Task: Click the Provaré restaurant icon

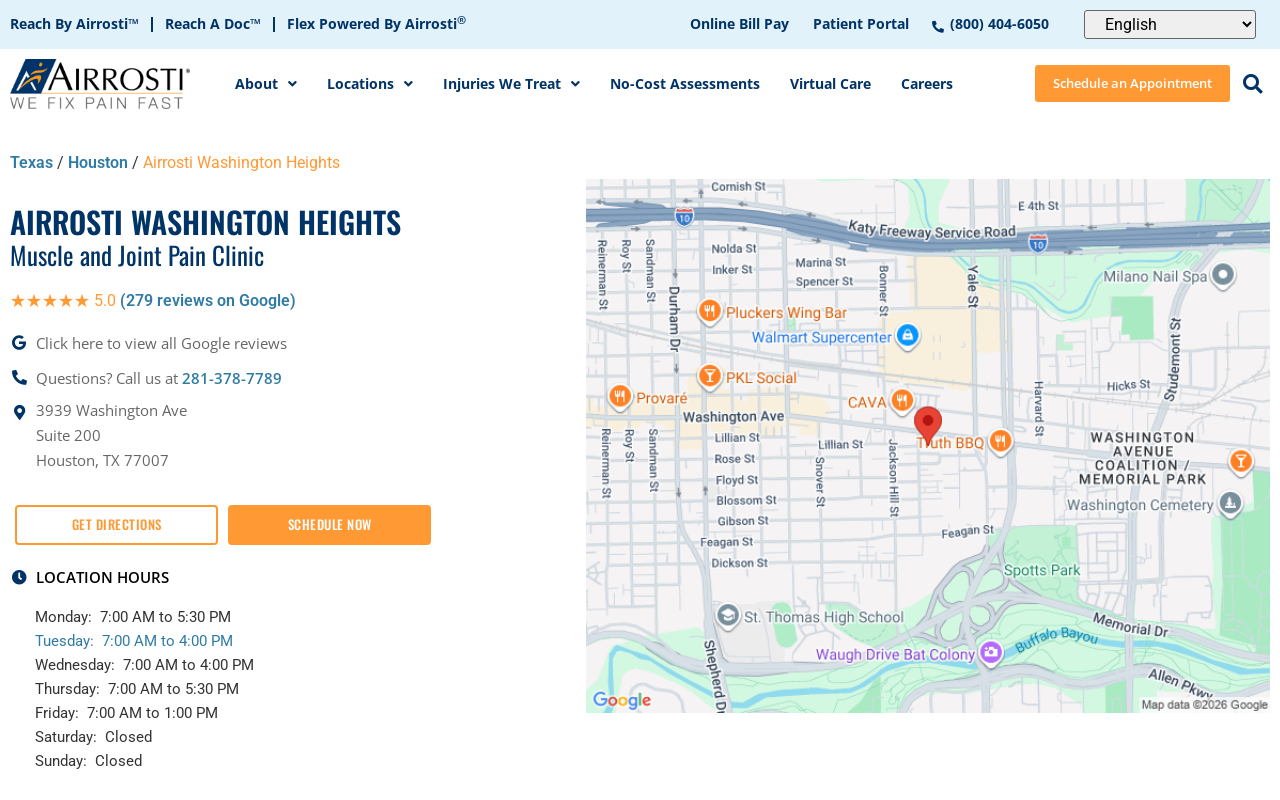Action: point(620,396)
